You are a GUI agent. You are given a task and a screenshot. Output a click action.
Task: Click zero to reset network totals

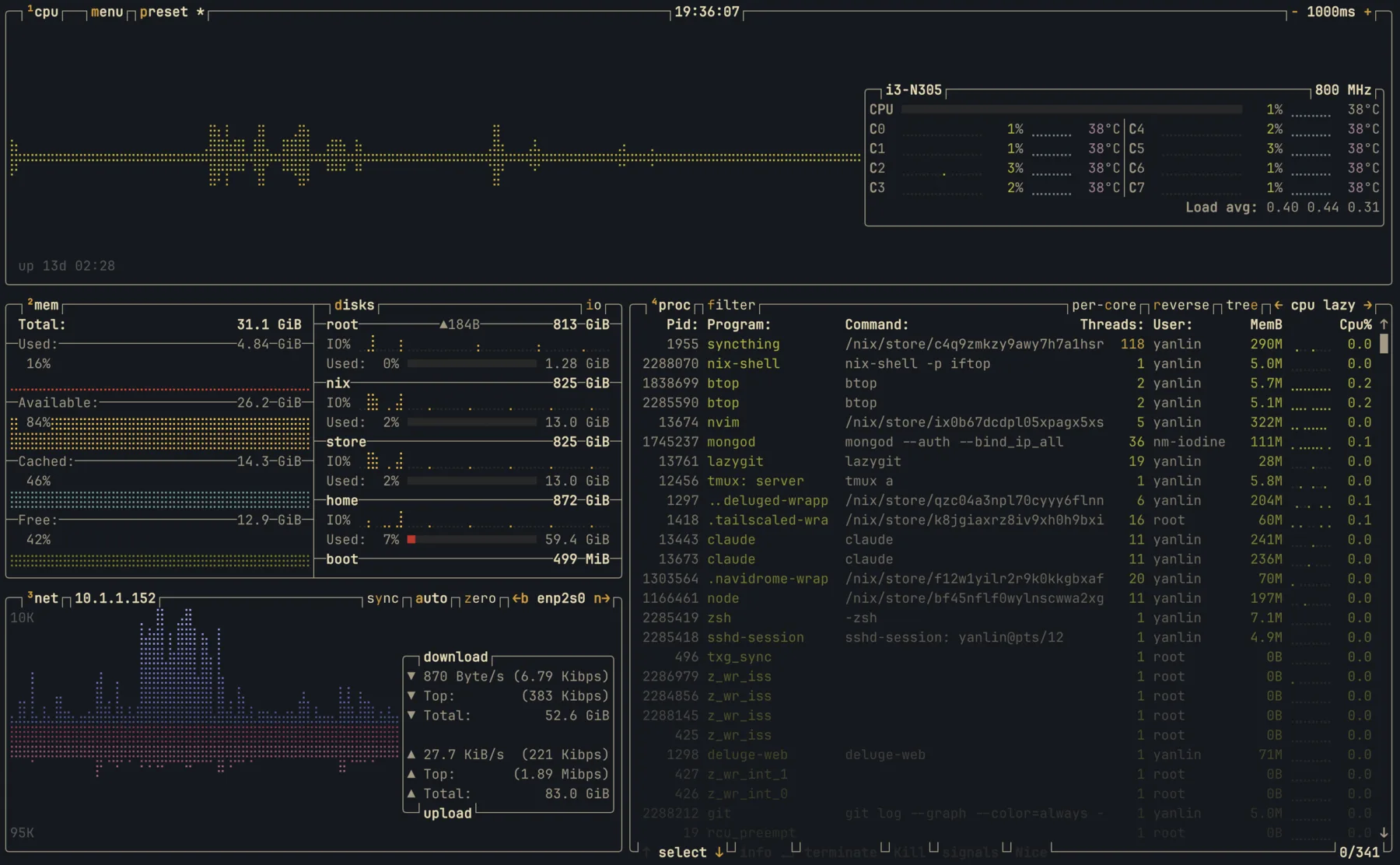point(480,598)
